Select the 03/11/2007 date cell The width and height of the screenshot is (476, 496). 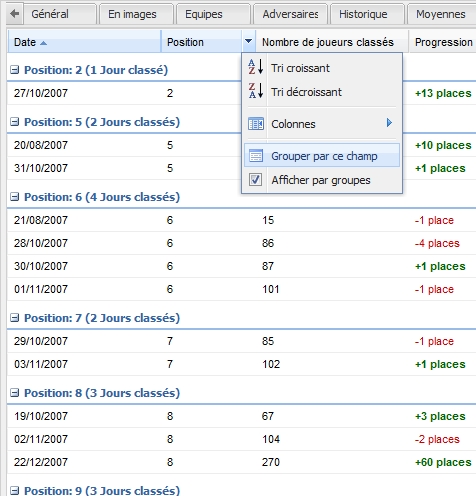point(41,364)
